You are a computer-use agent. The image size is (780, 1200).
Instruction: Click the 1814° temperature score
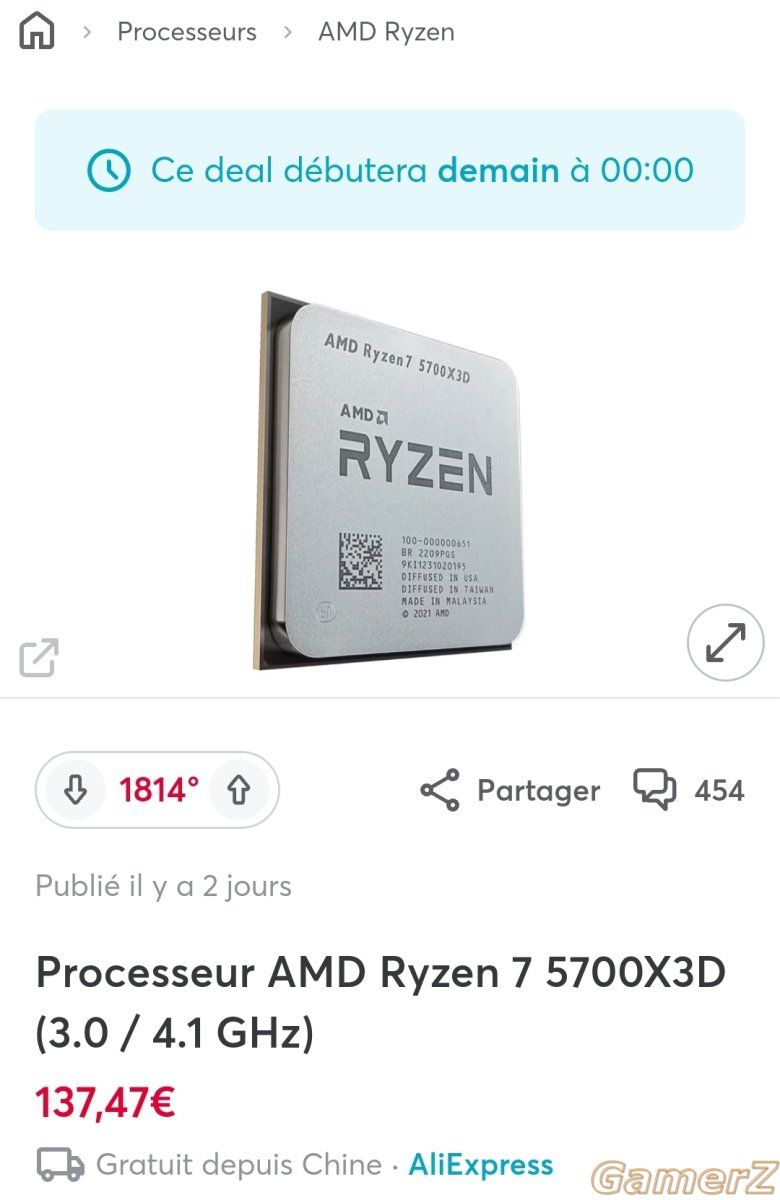pyautogui.click(x=159, y=791)
